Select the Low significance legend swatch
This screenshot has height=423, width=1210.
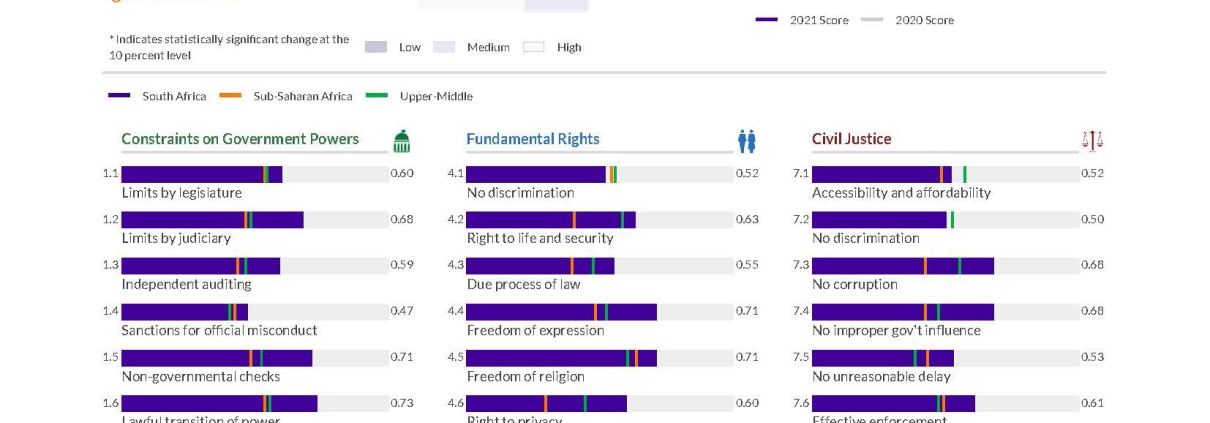point(376,47)
